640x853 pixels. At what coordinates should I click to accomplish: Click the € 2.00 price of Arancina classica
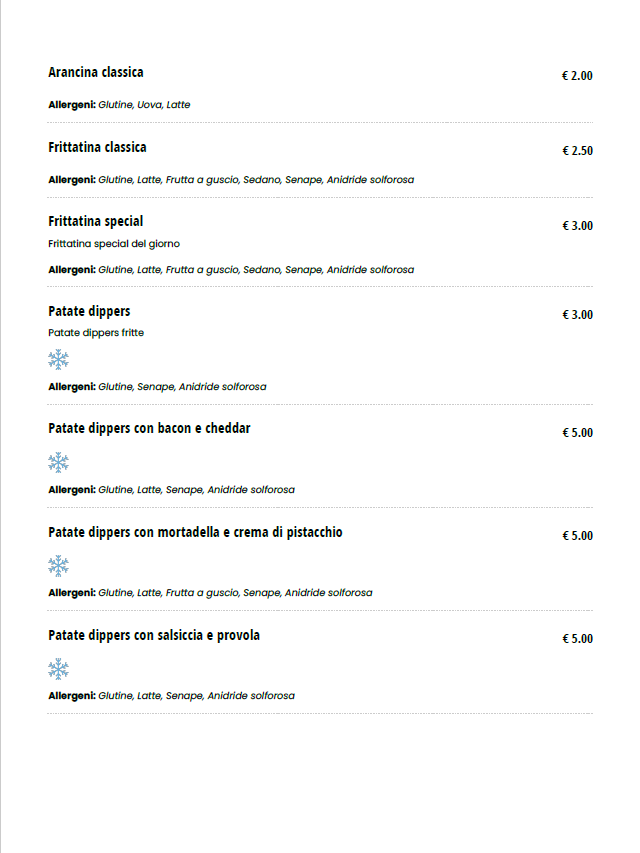[x=577, y=76]
